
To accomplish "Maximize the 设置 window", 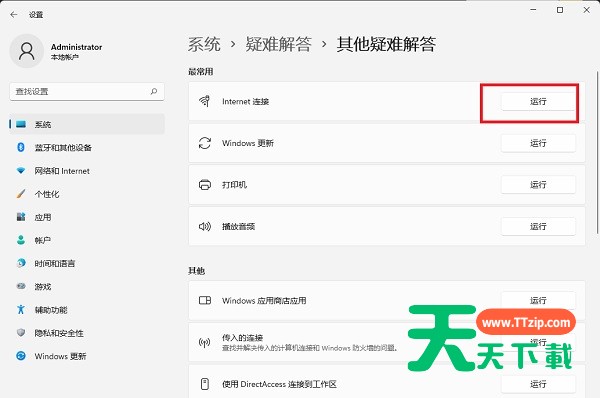I will (560, 10).
